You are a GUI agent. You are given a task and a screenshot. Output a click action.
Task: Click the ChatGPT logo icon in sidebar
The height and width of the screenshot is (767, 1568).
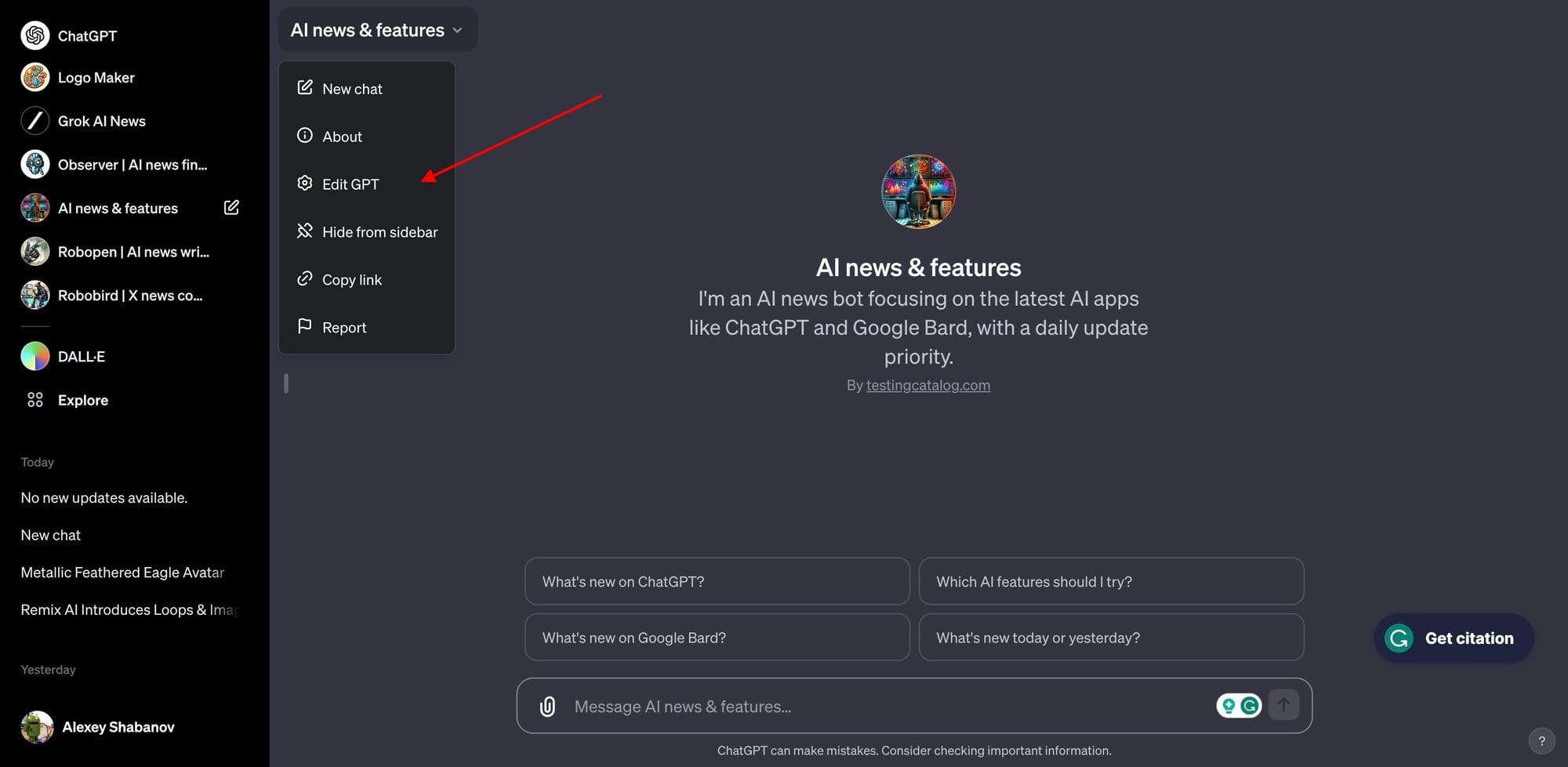pos(35,35)
